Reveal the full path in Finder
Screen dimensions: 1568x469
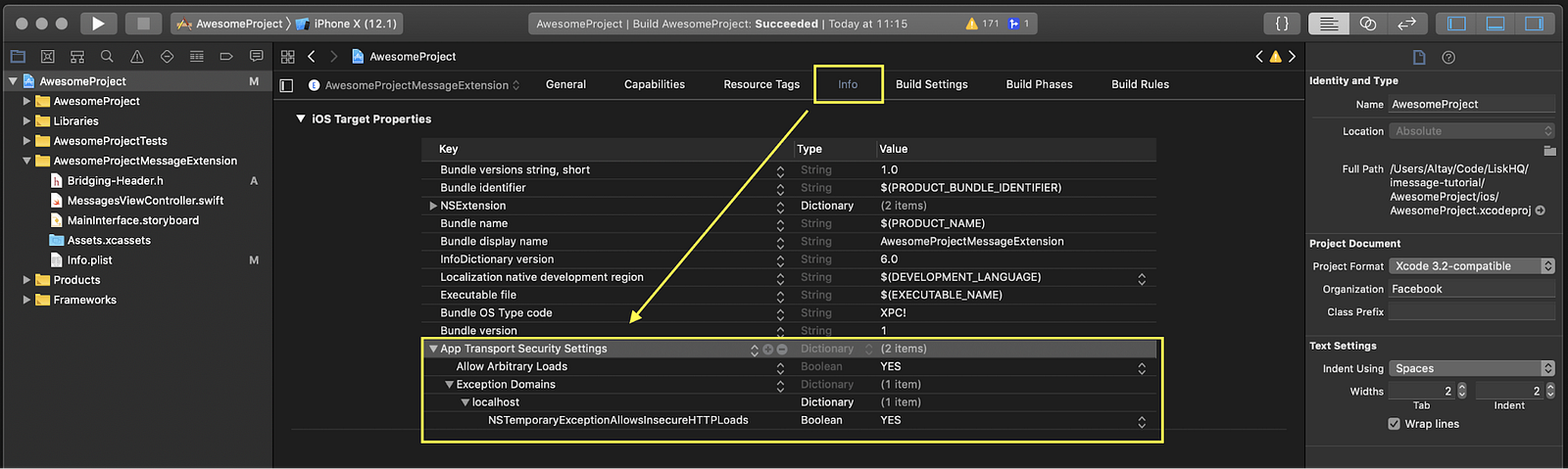click(x=1541, y=211)
